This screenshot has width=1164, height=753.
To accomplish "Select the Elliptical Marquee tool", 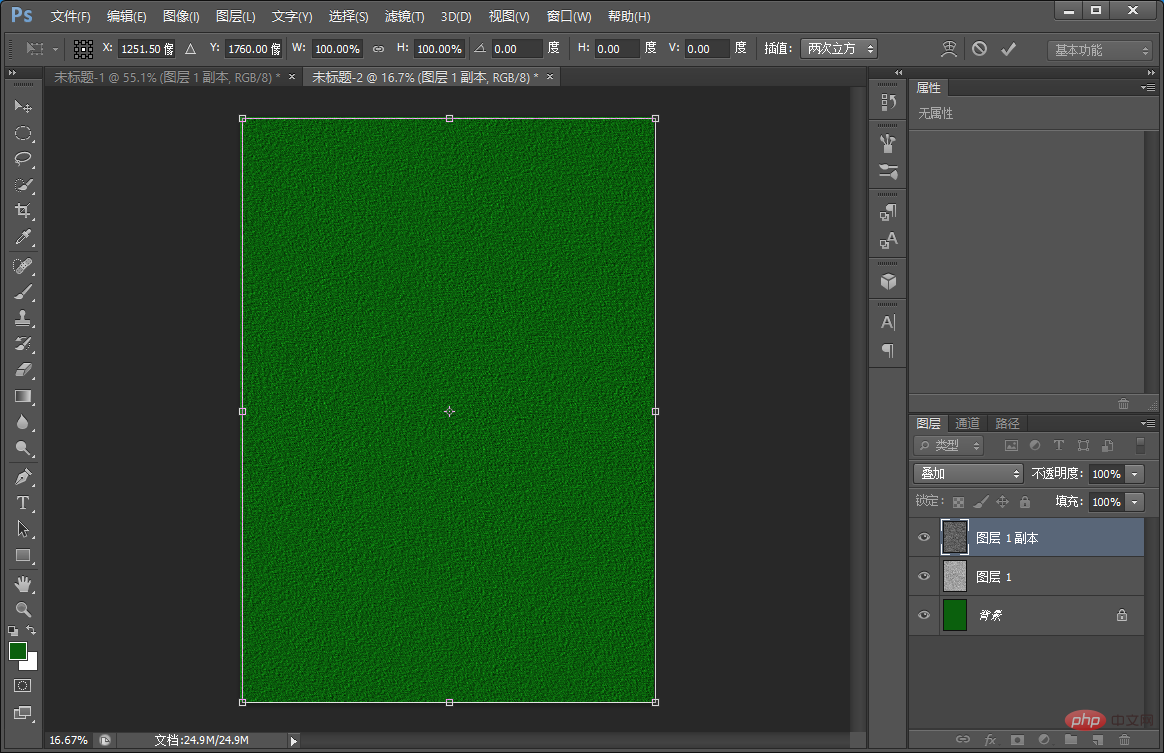I will 23,133.
